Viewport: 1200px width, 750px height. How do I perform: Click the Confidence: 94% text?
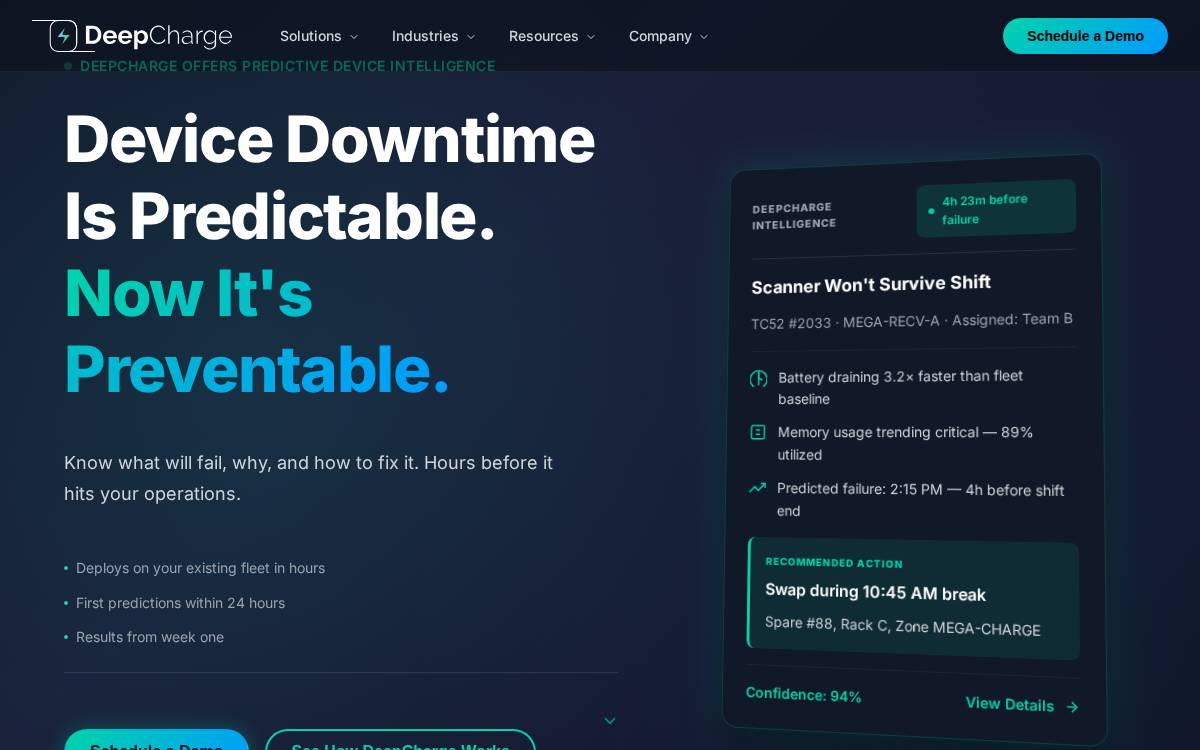(803, 694)
